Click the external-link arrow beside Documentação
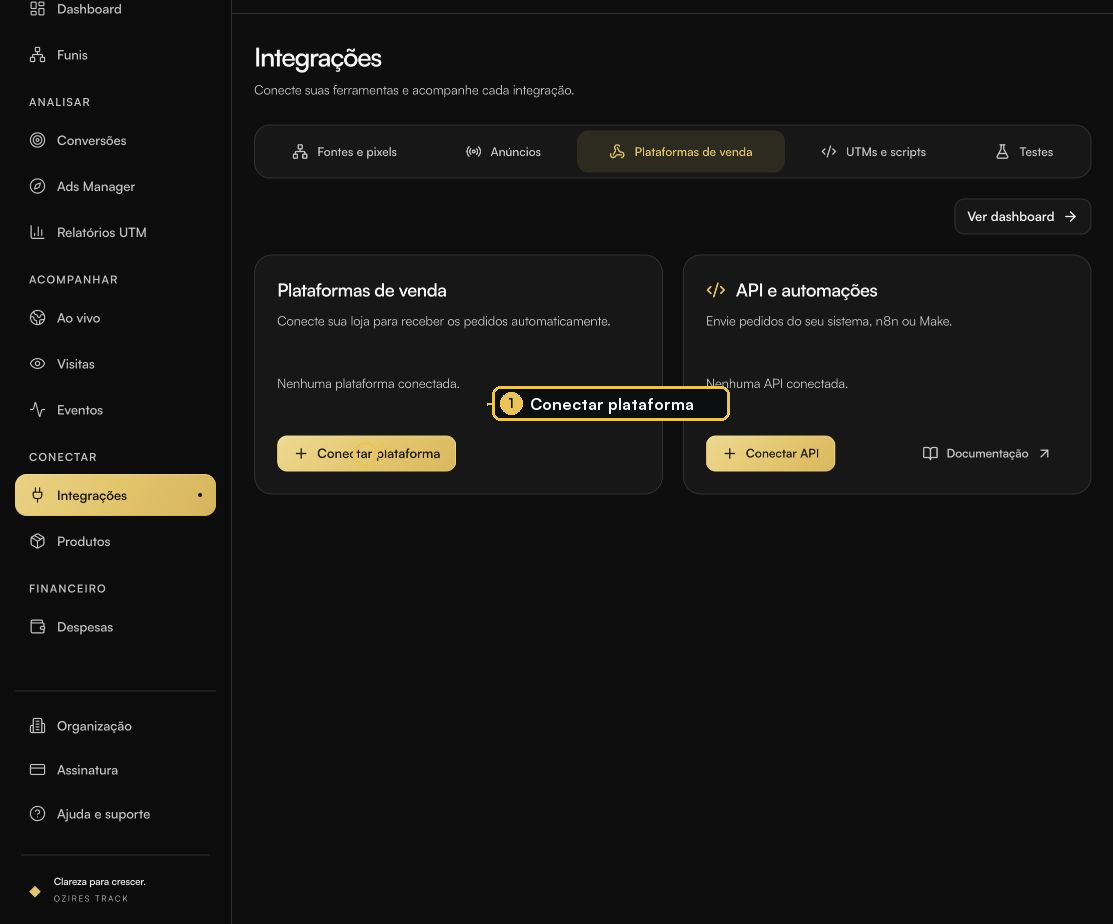 [x=1044, y=453]
